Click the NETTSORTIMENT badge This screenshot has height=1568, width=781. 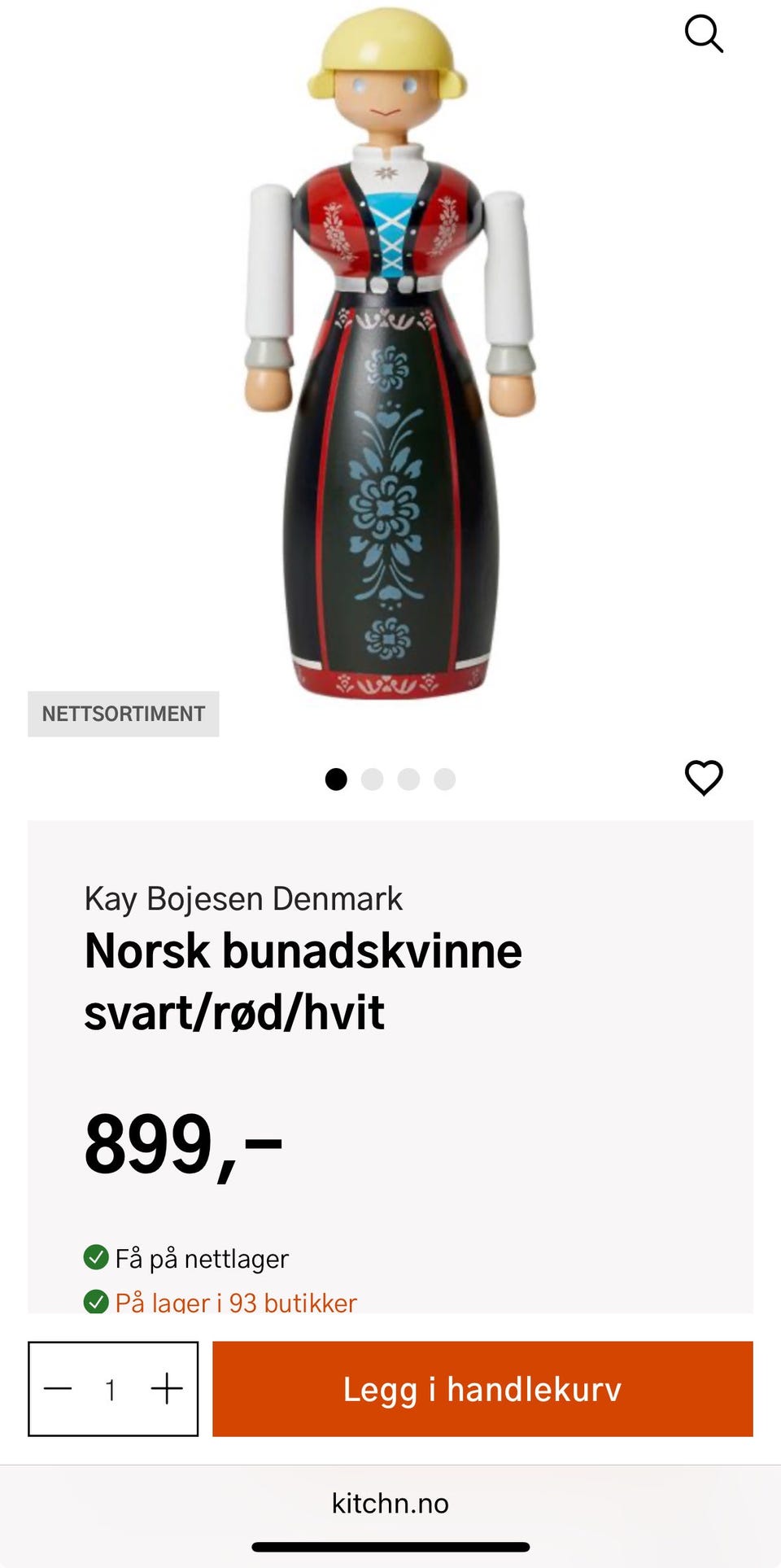[x=124, y=714]
